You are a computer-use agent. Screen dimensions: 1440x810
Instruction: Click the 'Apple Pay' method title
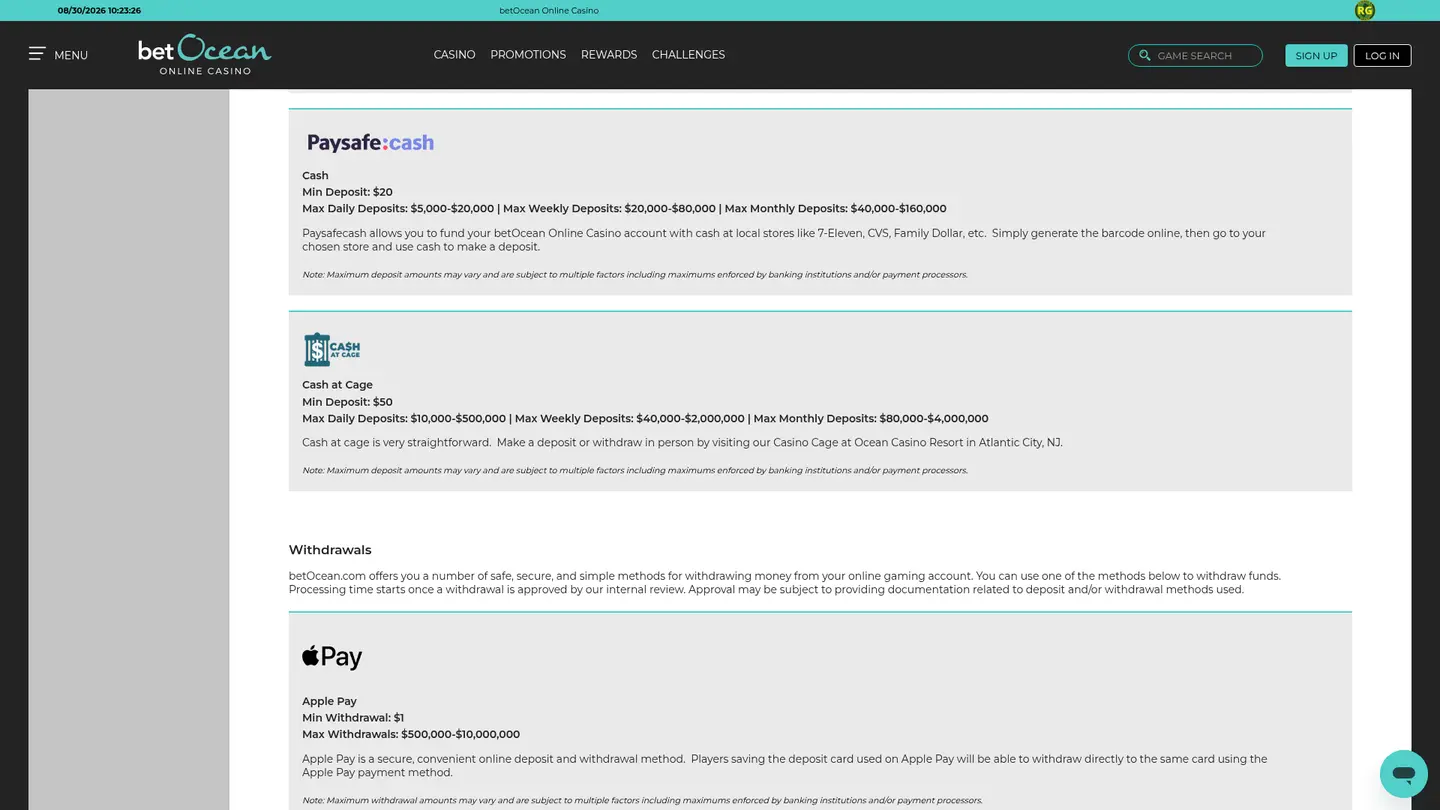329,702
